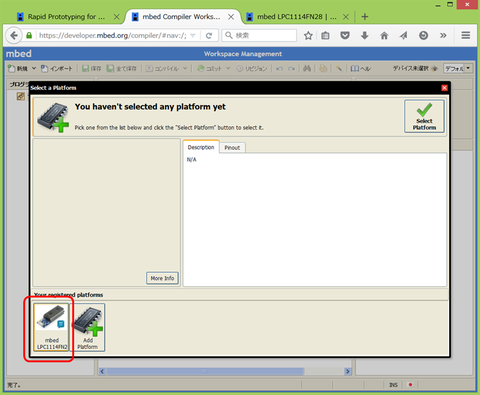Image resolution: width=480 pixels, height=395 pixels.
Task: Click the 全て保存 save all button
Action: tap(122, 68)
